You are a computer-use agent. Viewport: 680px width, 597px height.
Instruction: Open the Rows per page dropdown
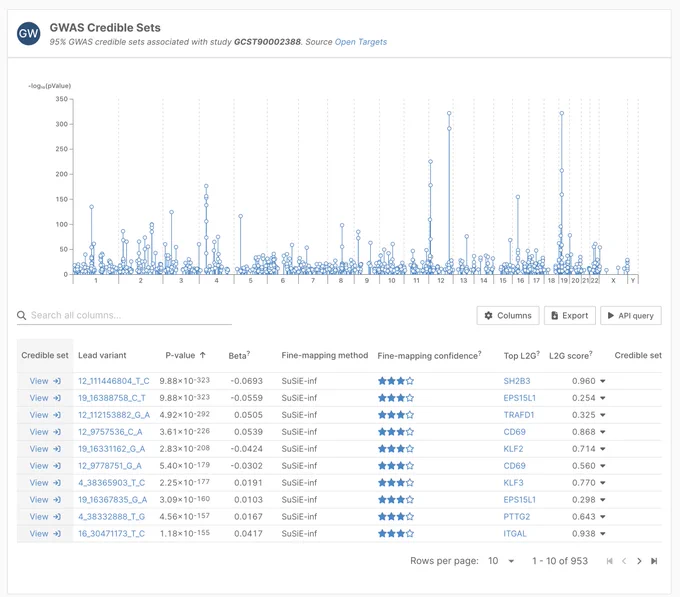click(501, 561)
